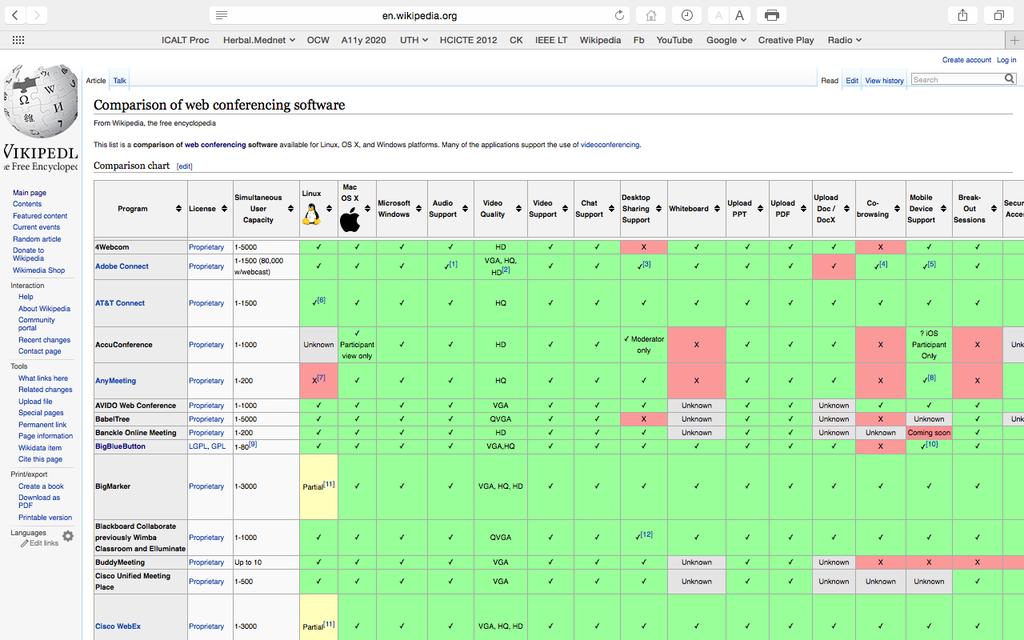
Task: Select the Read view tab
Action: click(x=829, y=80)
